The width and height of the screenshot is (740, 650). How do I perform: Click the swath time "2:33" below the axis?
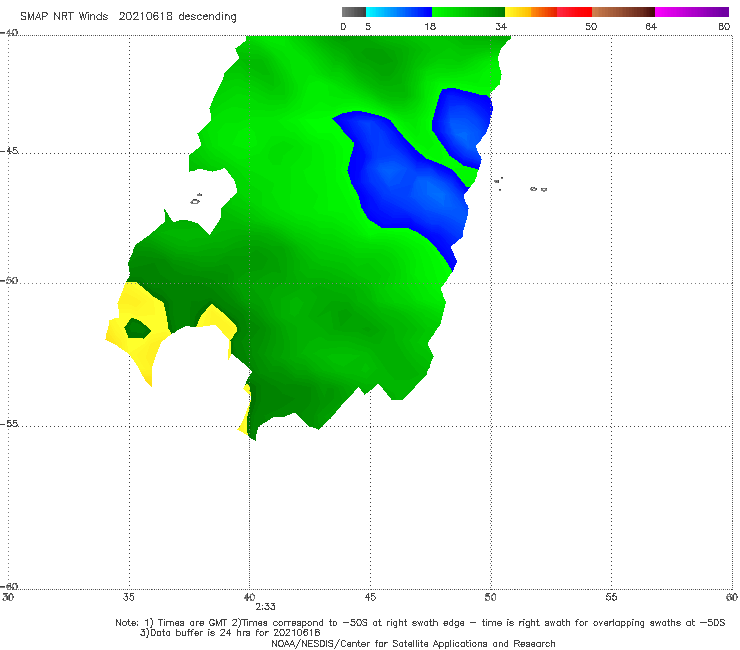pos(265,607)
